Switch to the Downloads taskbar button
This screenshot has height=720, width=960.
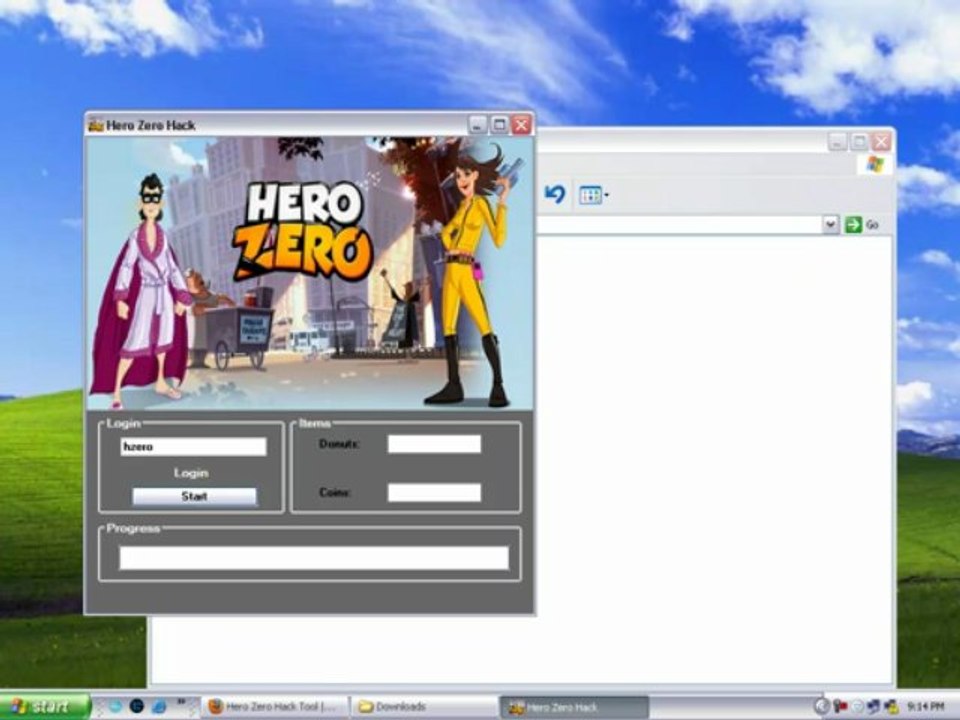[424, 707]
